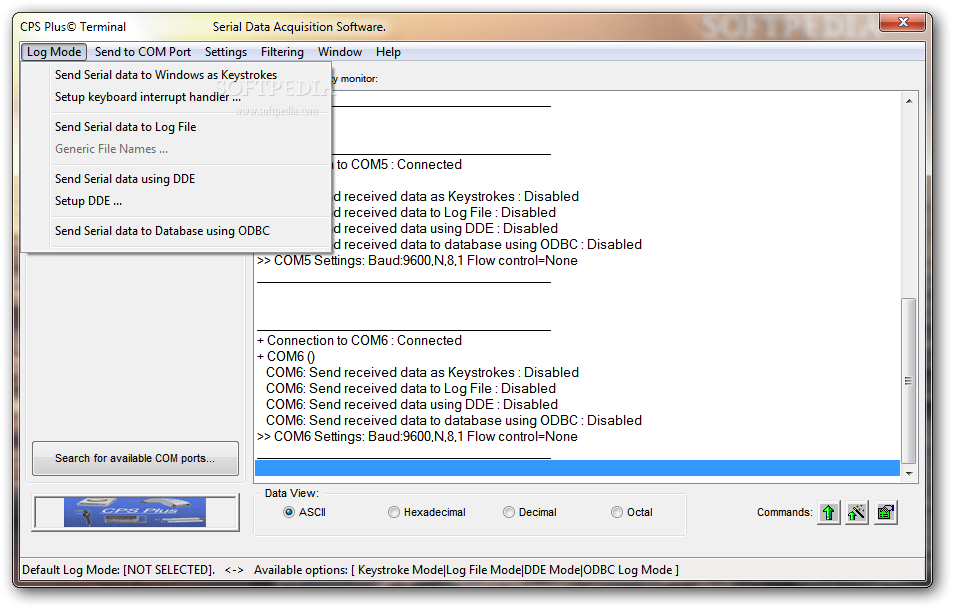
Task: Click 'Default Log Mode: [NOT SELECTED]' status text
Action: coord(119,570)
